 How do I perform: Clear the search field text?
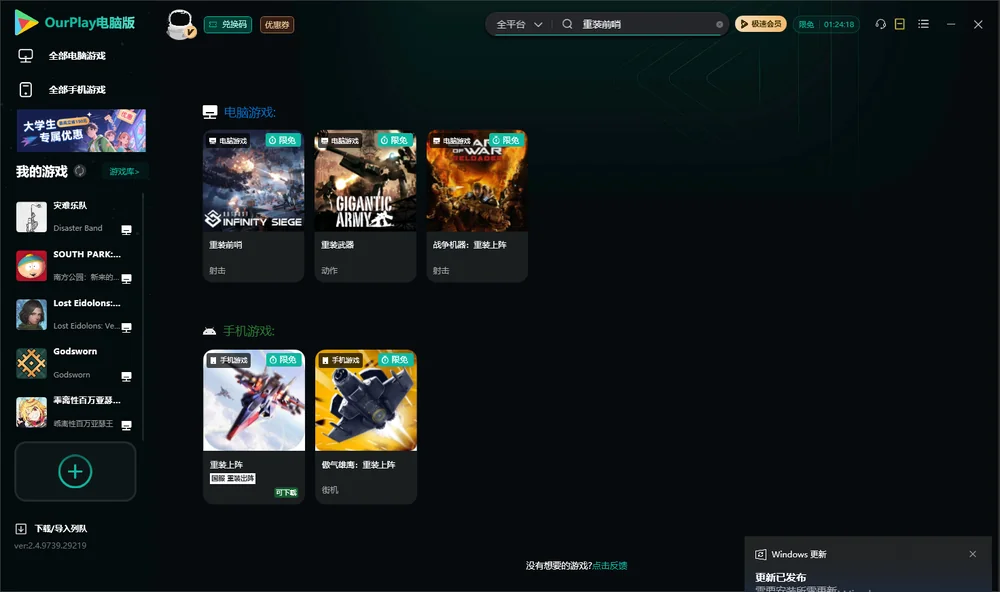pos(719,24)
